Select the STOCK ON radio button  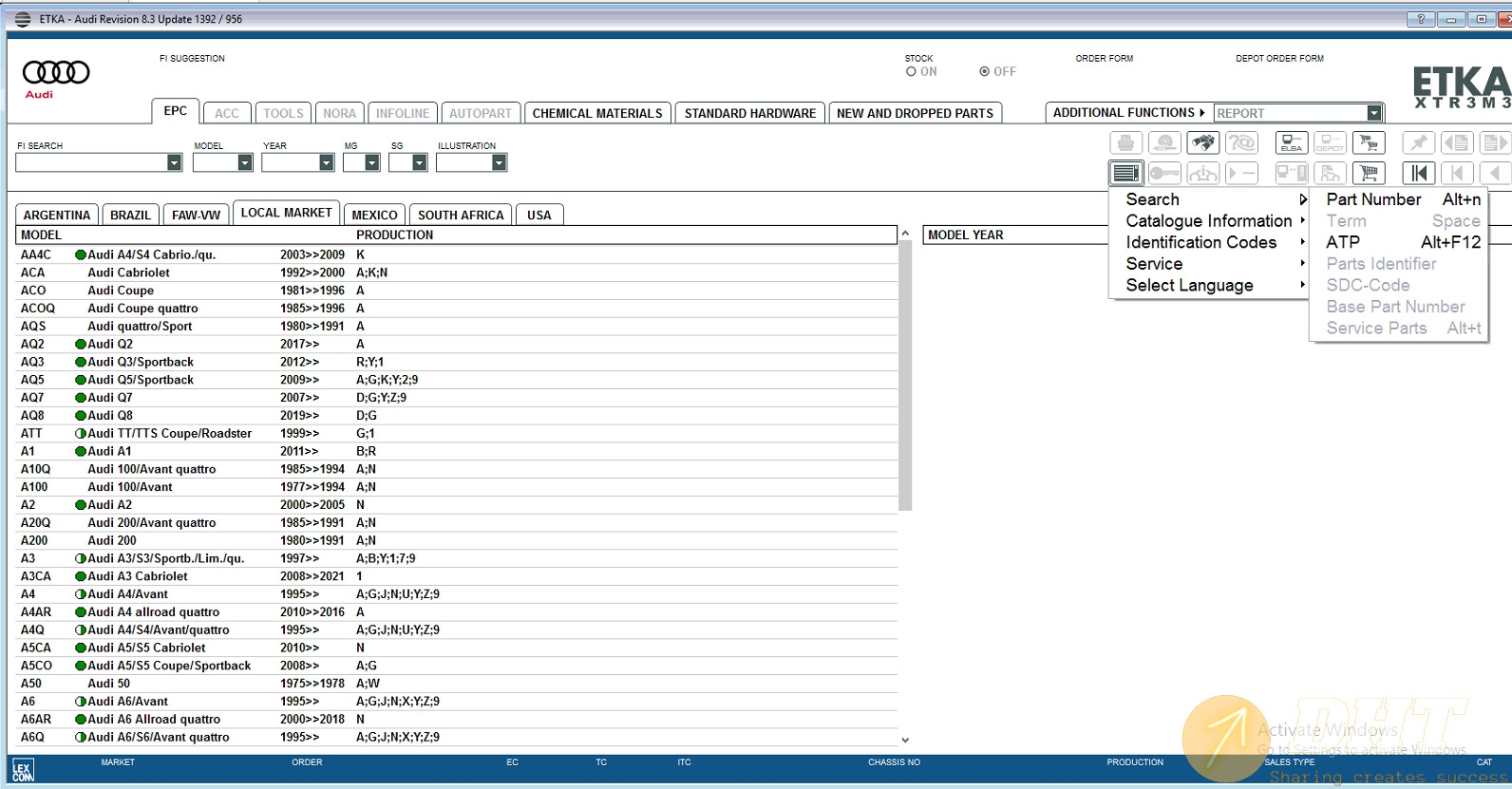(x=911, y=71)
